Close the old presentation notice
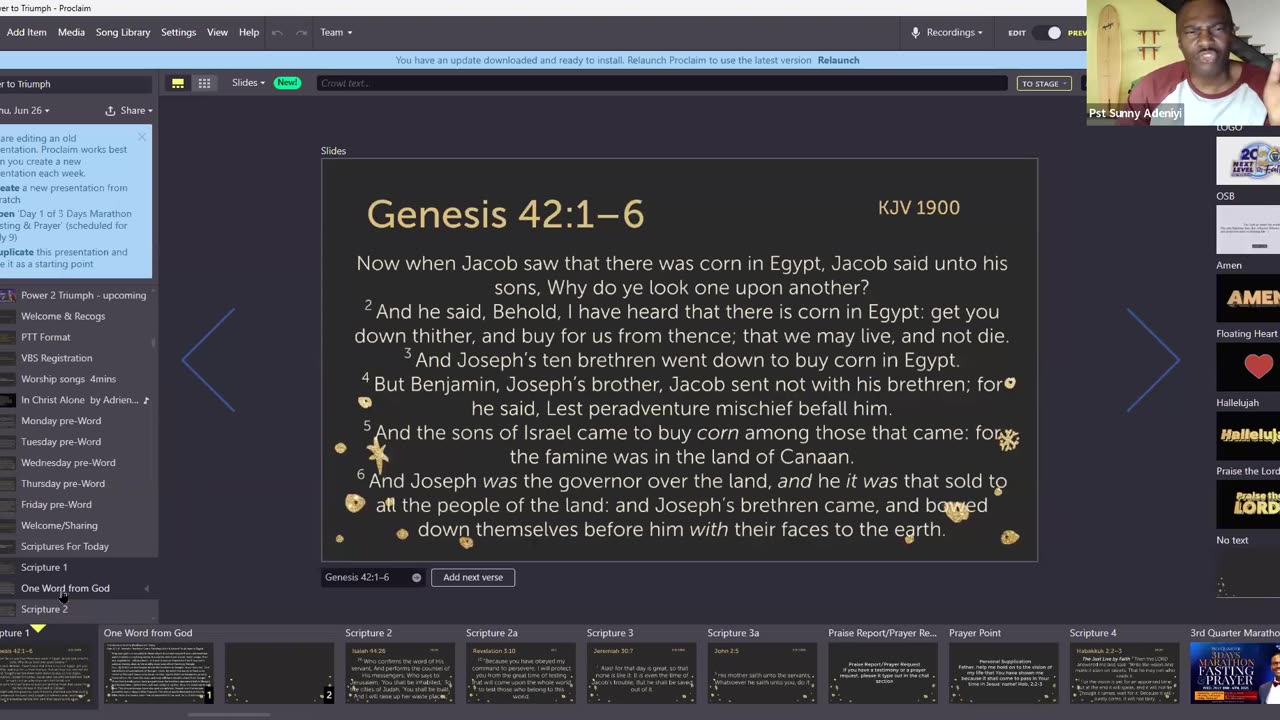The image size is (1280, 720). point(142,137)
